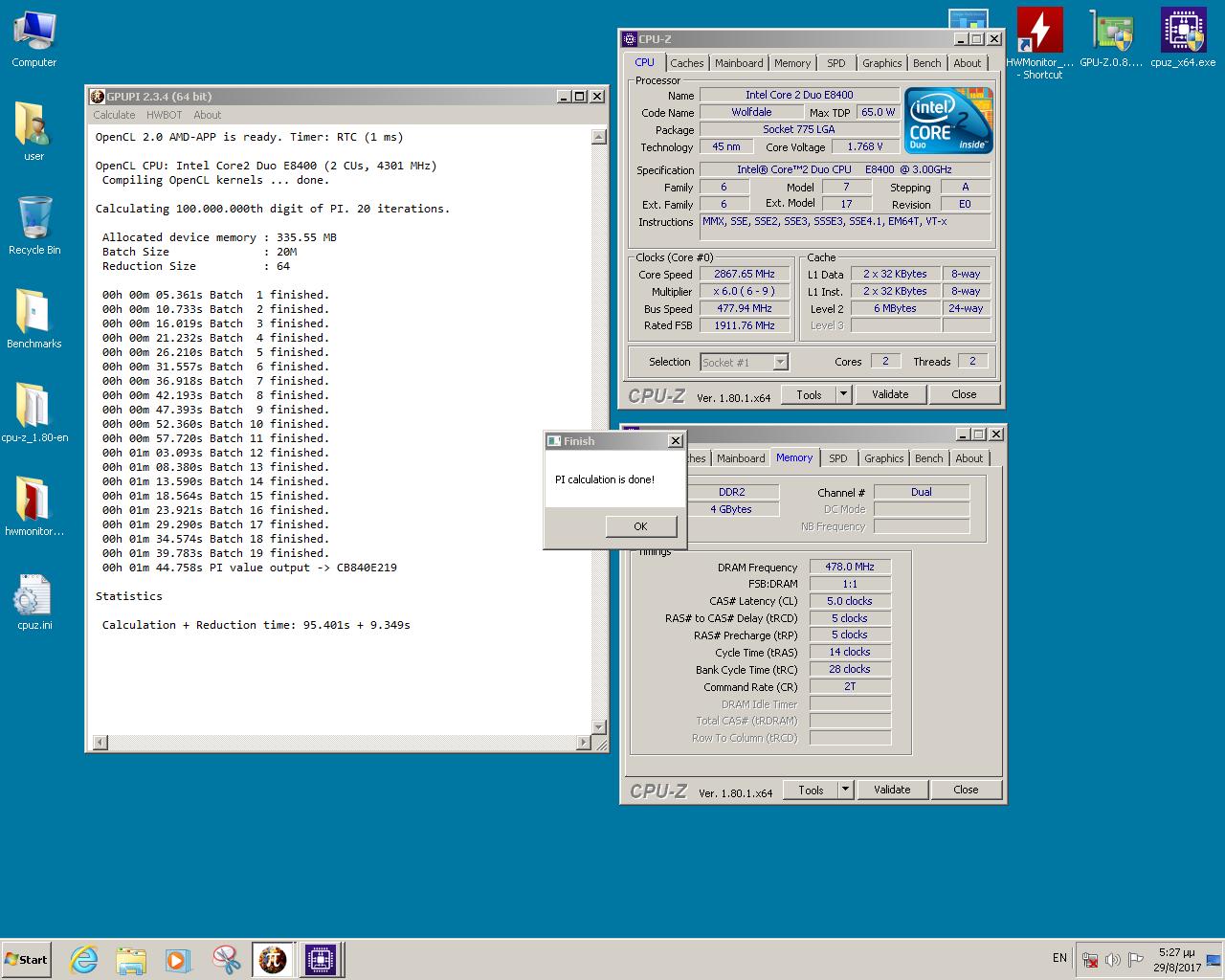The height and width of the screenshot is (980, 1225).
Task: Click Tools button in lower CPU-Z
Action: pos(811,790)
